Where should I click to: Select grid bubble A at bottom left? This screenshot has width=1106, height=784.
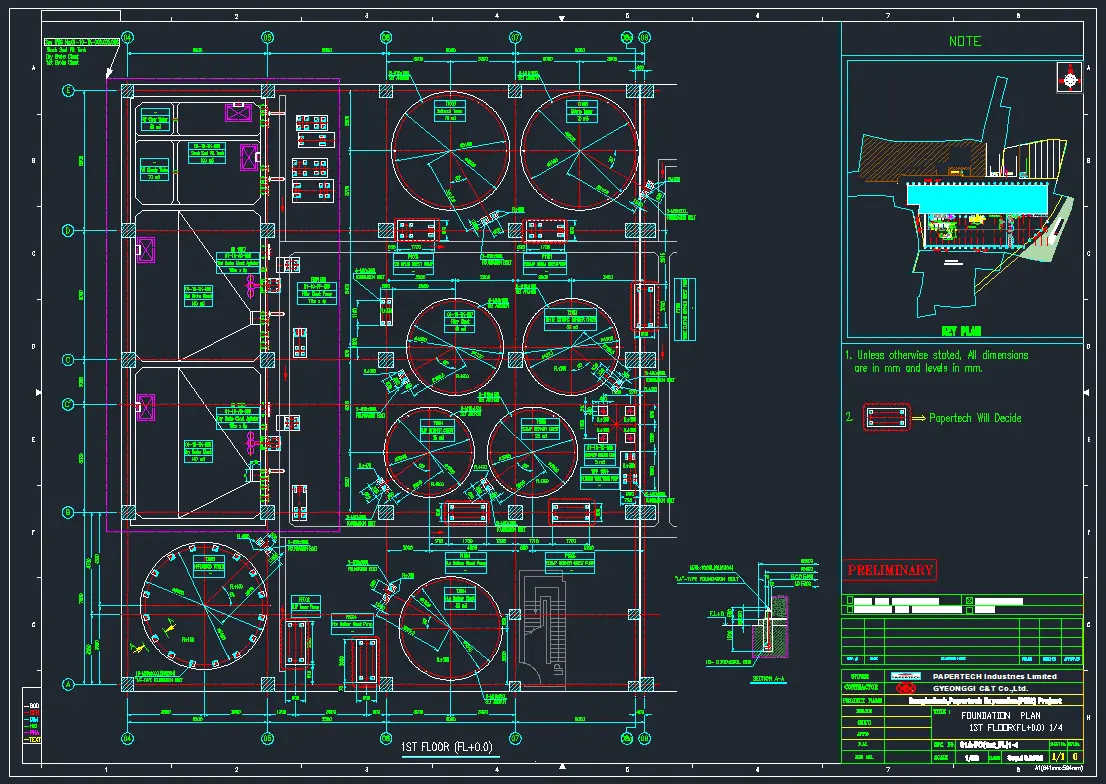(x=68, y=684)
